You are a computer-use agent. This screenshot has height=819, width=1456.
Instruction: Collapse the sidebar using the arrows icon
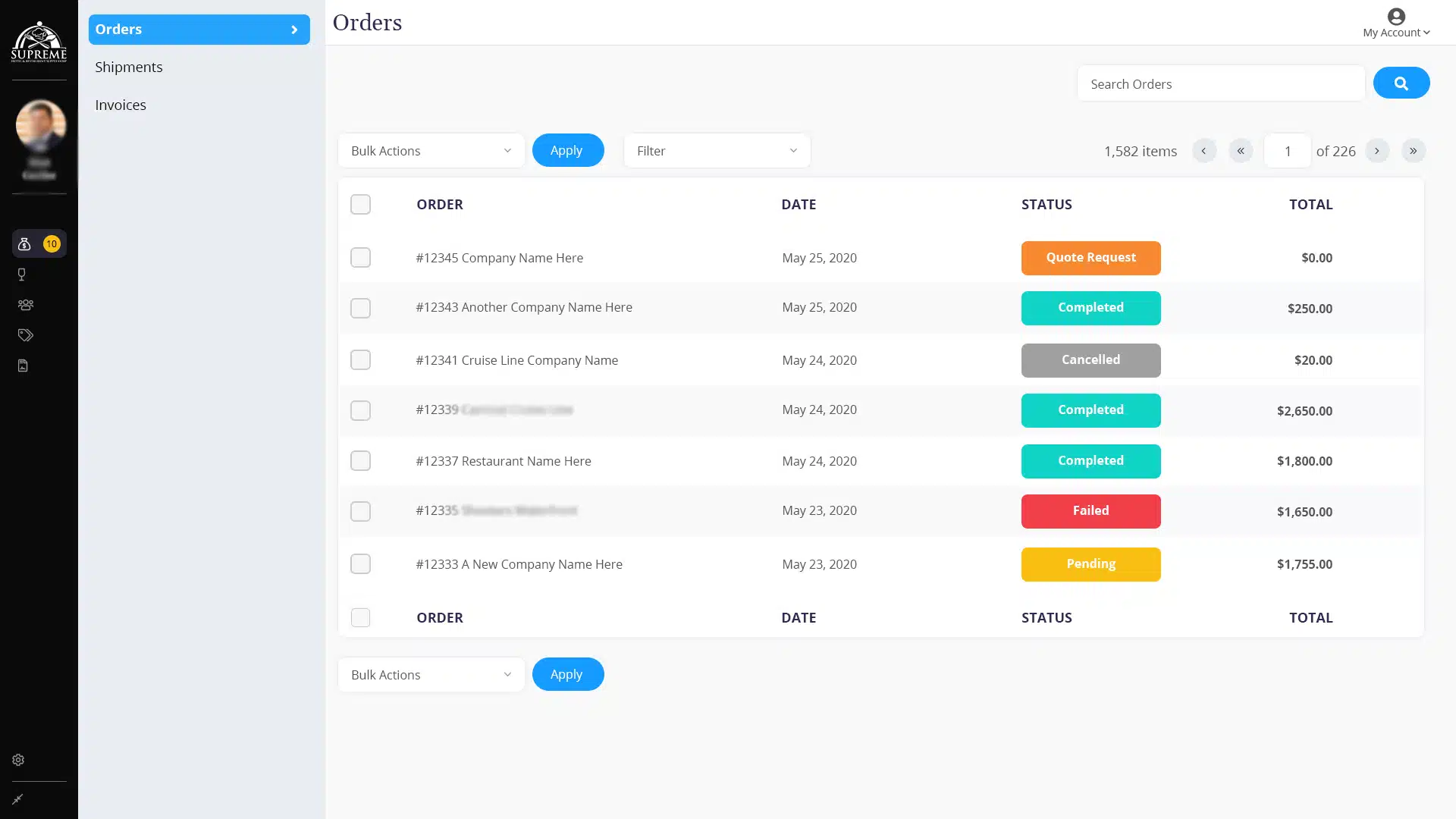pos(17,799)
